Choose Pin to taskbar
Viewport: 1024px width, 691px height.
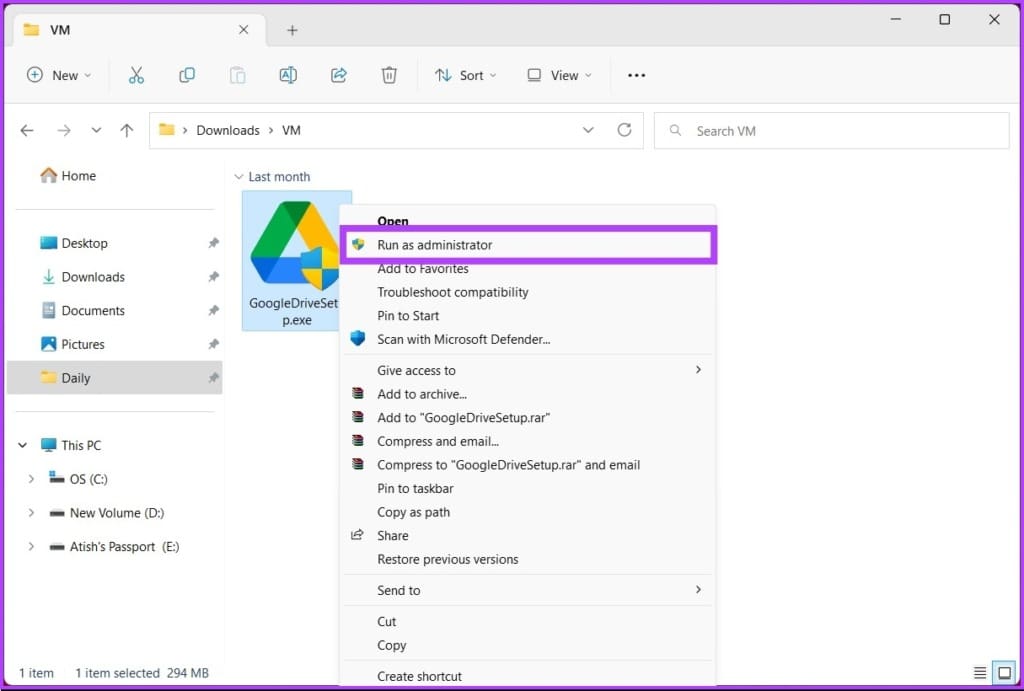click(528, 489)
